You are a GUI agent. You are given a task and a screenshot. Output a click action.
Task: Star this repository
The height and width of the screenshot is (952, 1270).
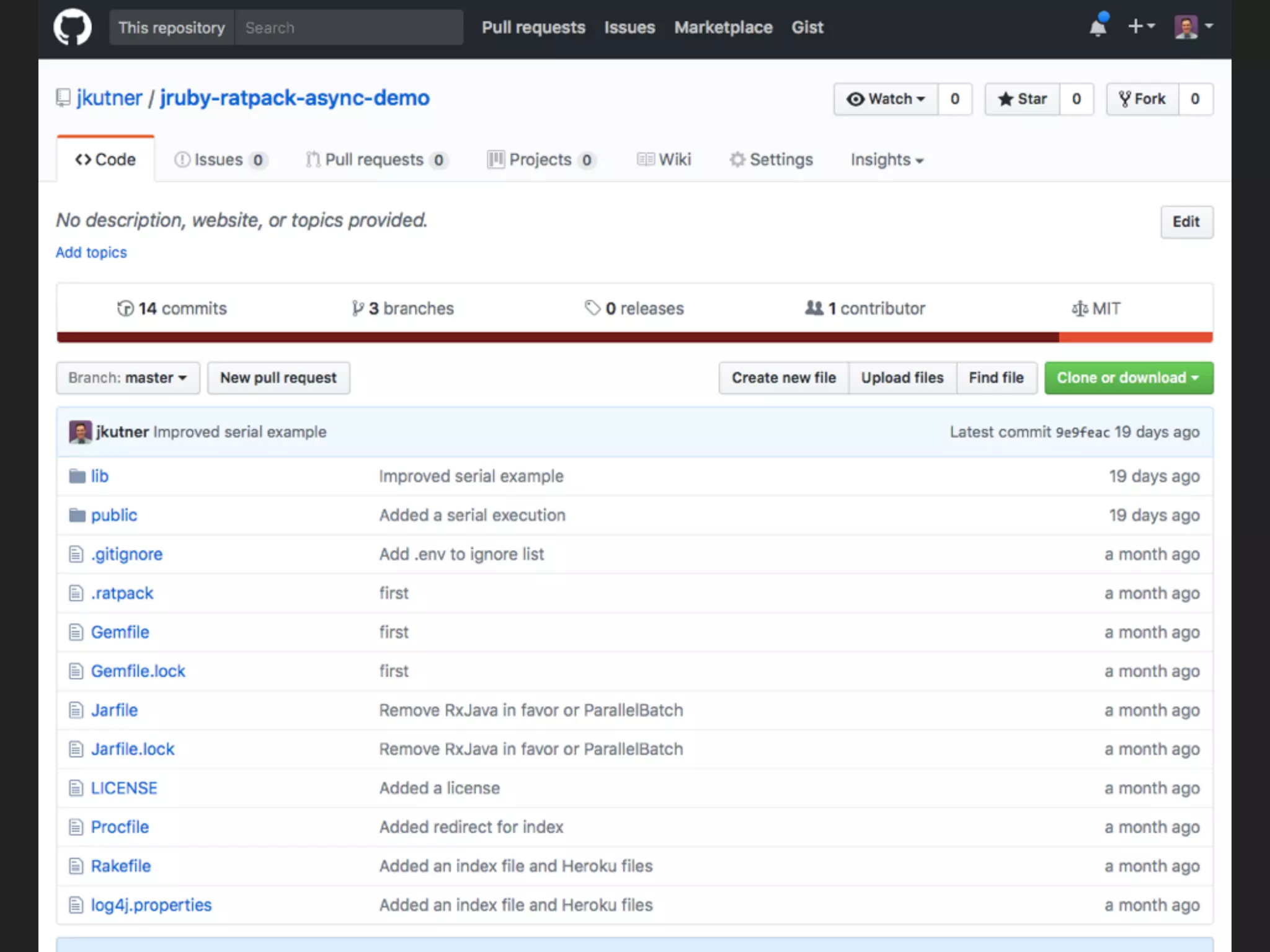(x=1023, y=99)
